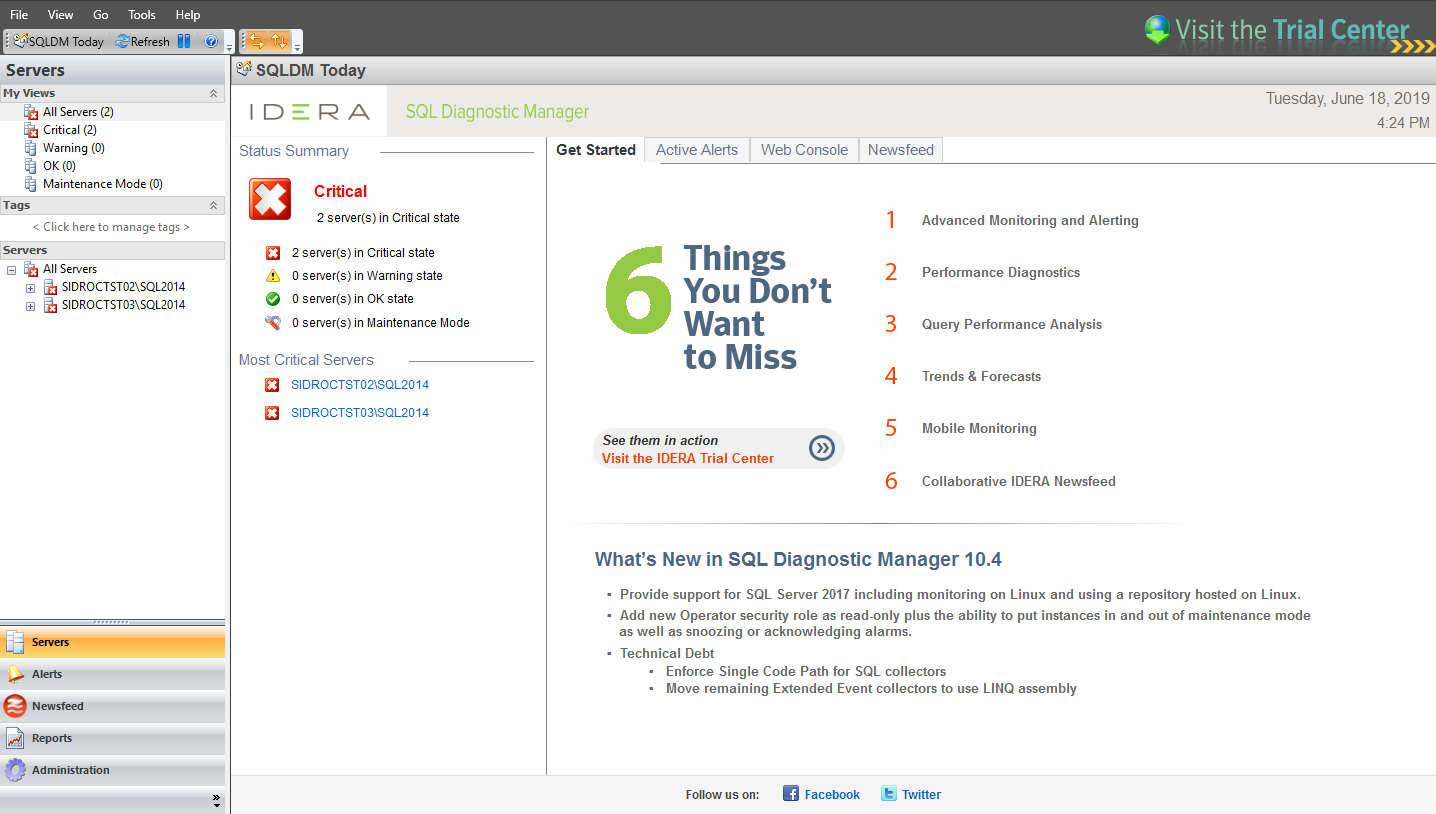Image resolution: width=1436 pixels, height=814 pixels.
Task: Expand the SIDROCTST02\SQL2014 tree node
Action: point(30,288)
